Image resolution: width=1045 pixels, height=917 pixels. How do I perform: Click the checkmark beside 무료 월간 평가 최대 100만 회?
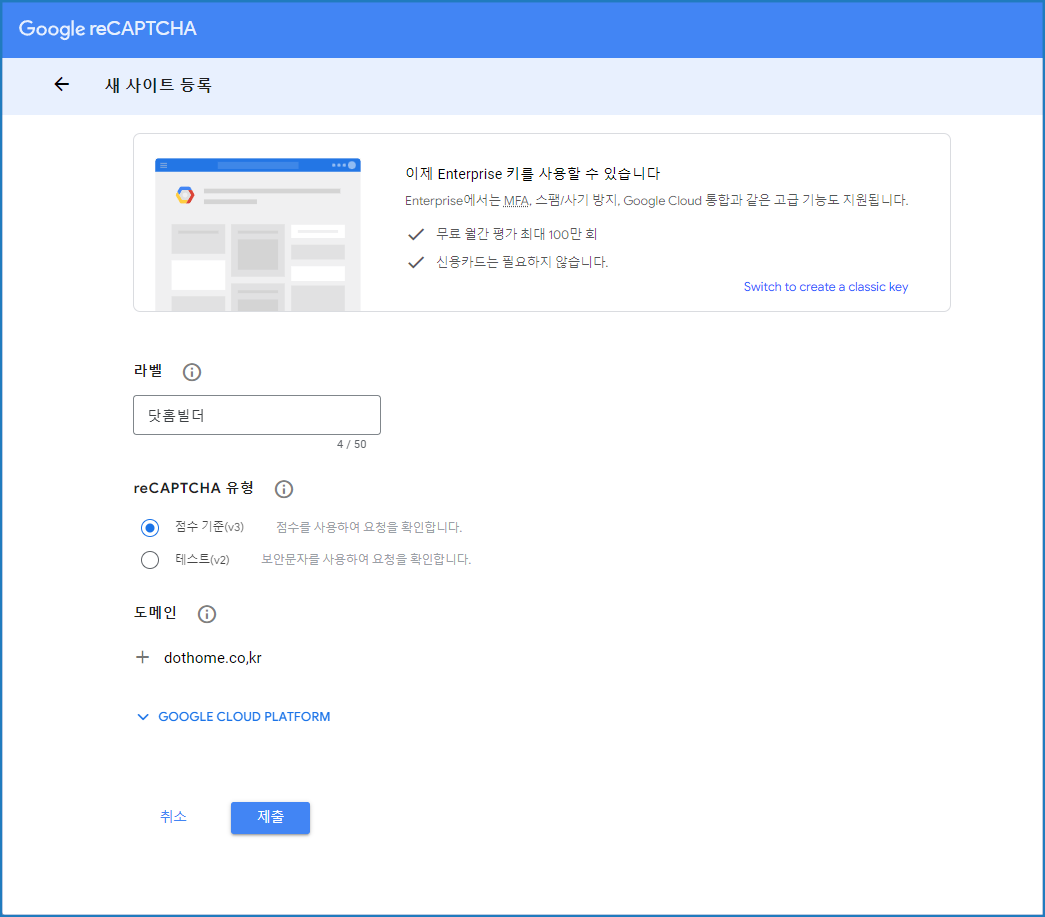(416, 234)
